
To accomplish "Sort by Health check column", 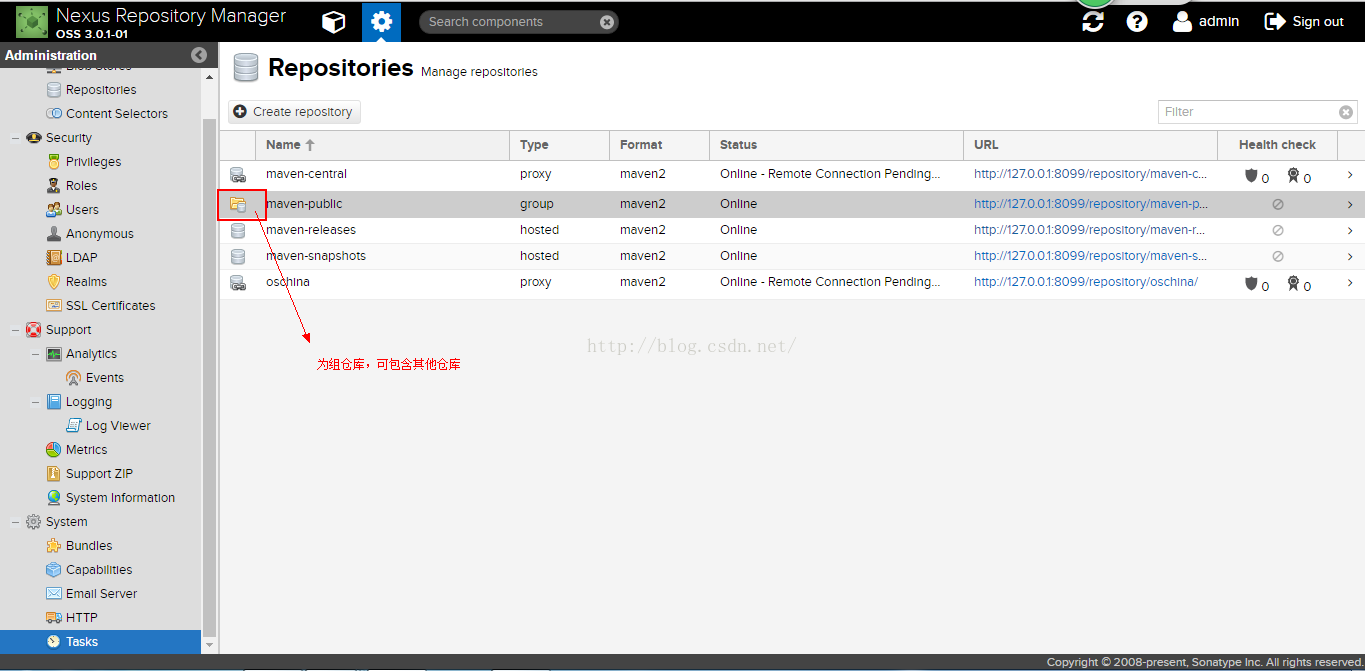I will click(x=1278, y=145).
